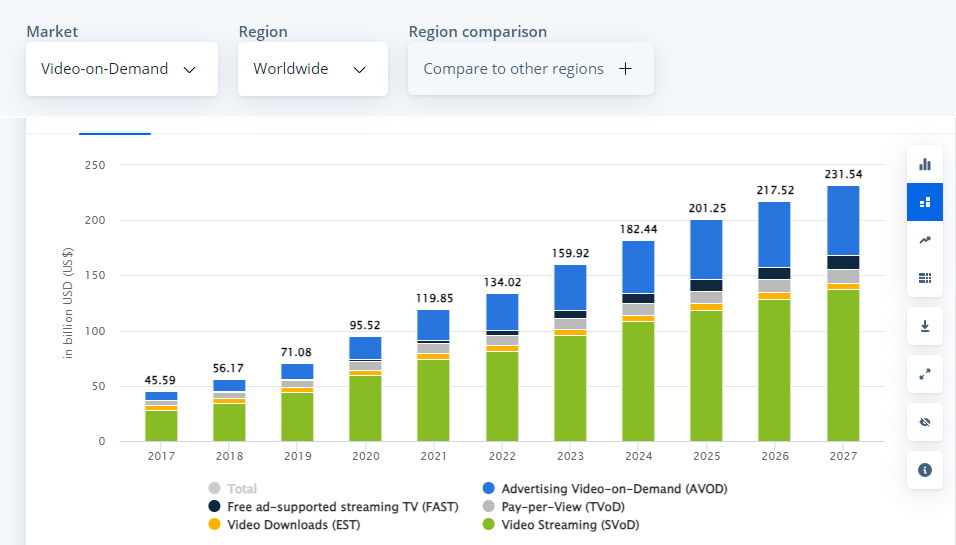
Task: Click the 201.25 total value label
Action: pyautogui.click(x=707, y=208)
